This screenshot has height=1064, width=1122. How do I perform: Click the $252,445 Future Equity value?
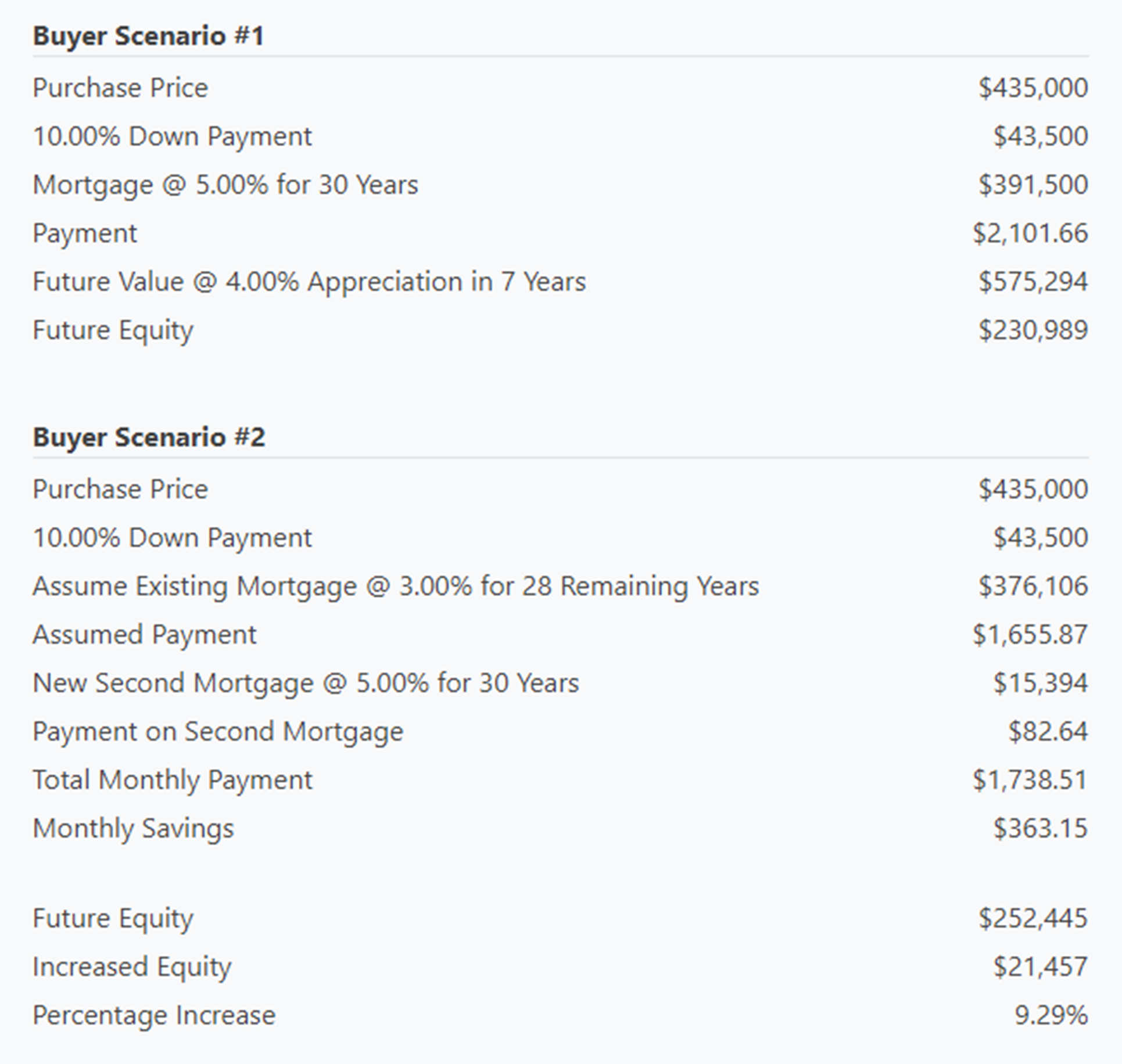pyautogui.click(x=1033, y=919)
